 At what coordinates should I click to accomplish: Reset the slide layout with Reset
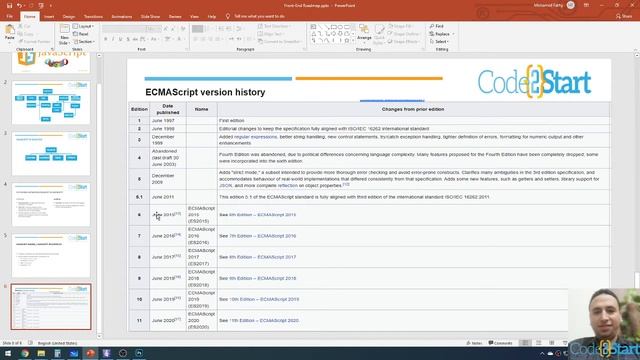[81, 34]
